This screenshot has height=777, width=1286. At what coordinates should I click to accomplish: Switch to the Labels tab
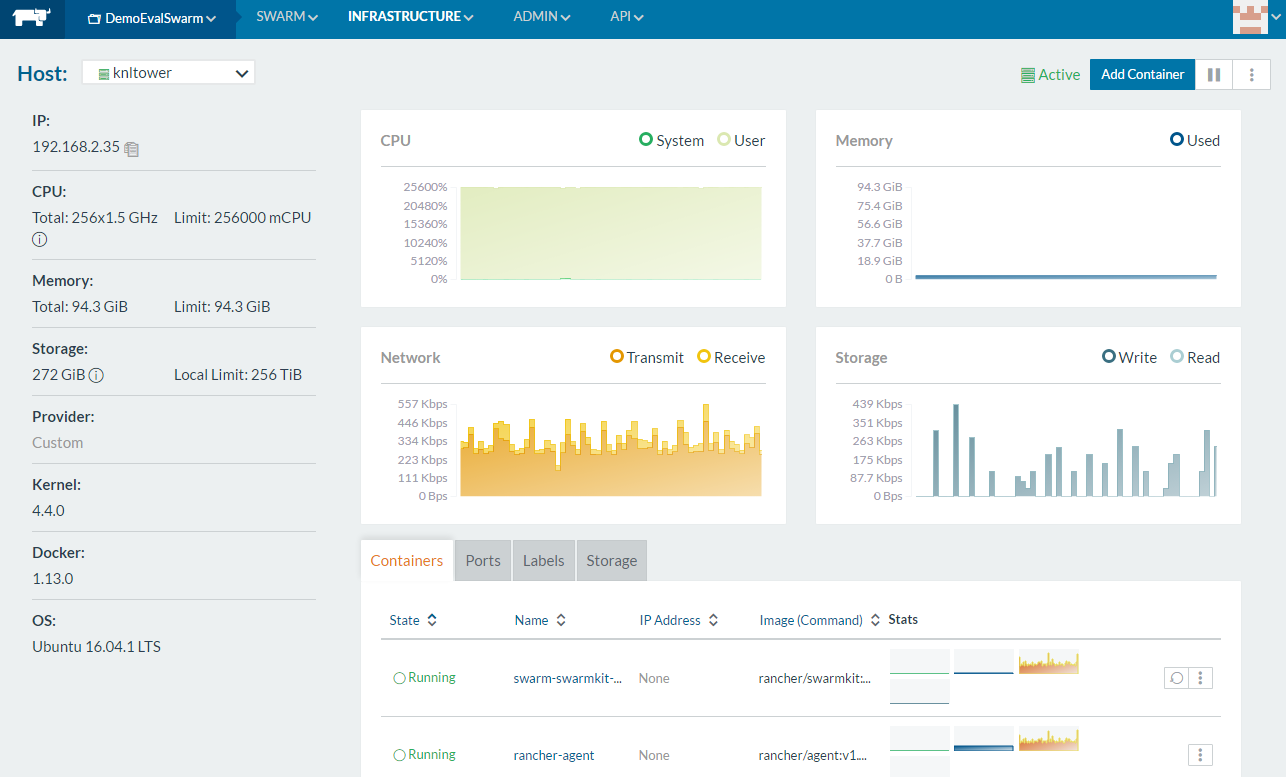click(544, 561)
